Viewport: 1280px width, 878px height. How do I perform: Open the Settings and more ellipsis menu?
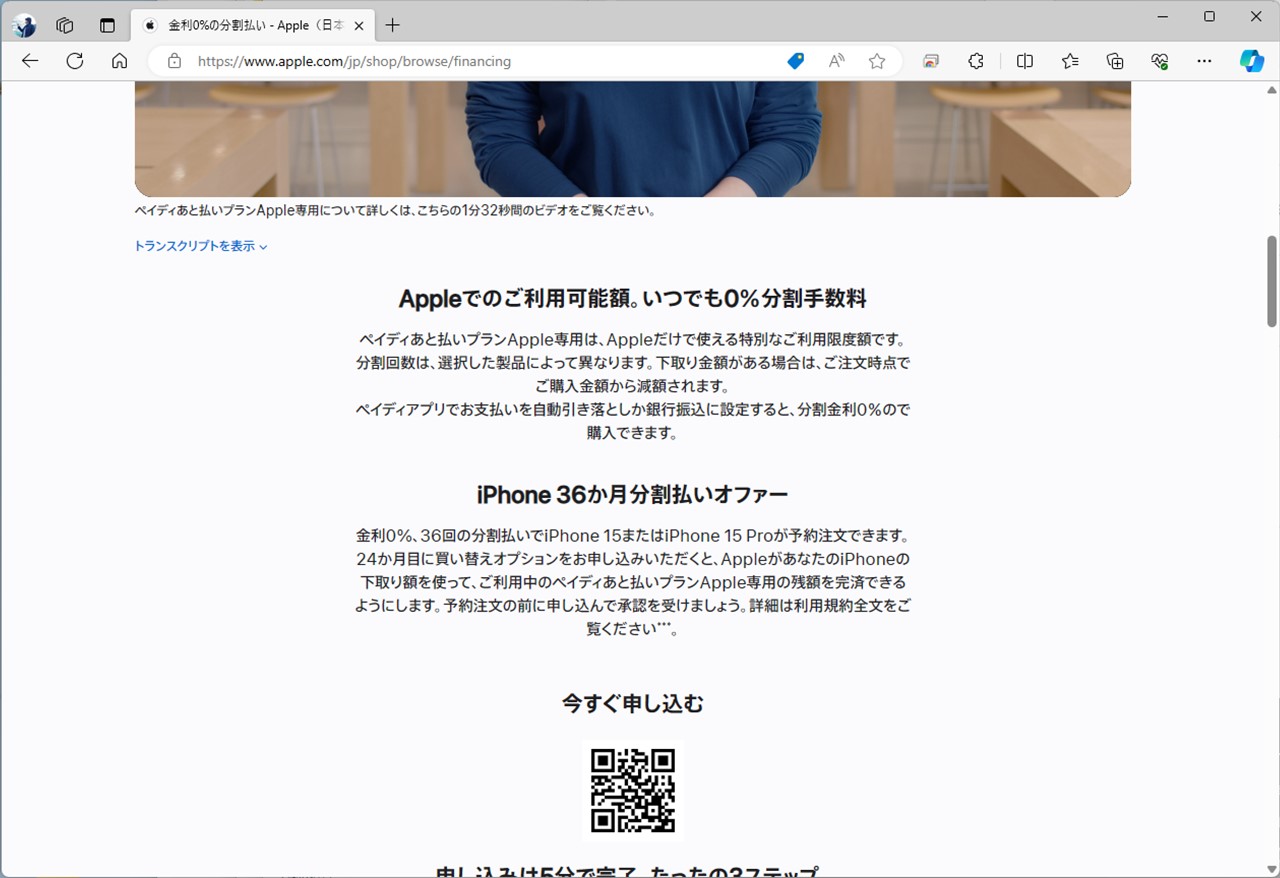1204,61
